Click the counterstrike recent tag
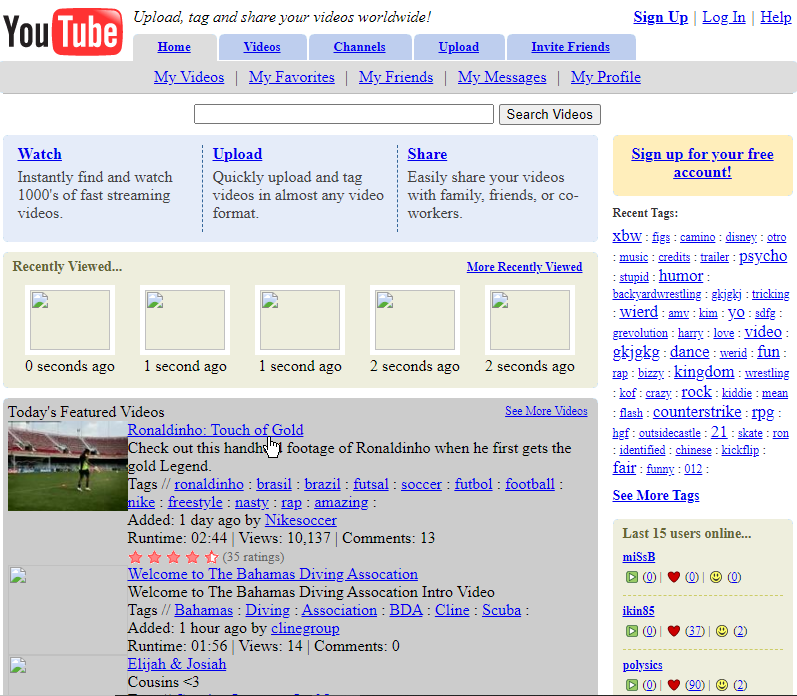Image resolution: width=797 pixels, height=696 pixels. click(x=697, y=412)
